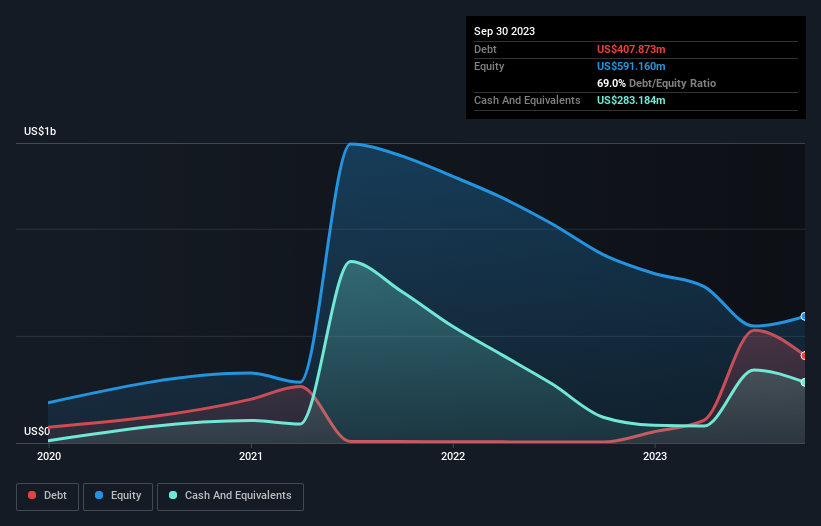The height and width of the screenshot is (526, 821).
Task: Select the 2021 x-axis label
Action: (x=251, y=456)
